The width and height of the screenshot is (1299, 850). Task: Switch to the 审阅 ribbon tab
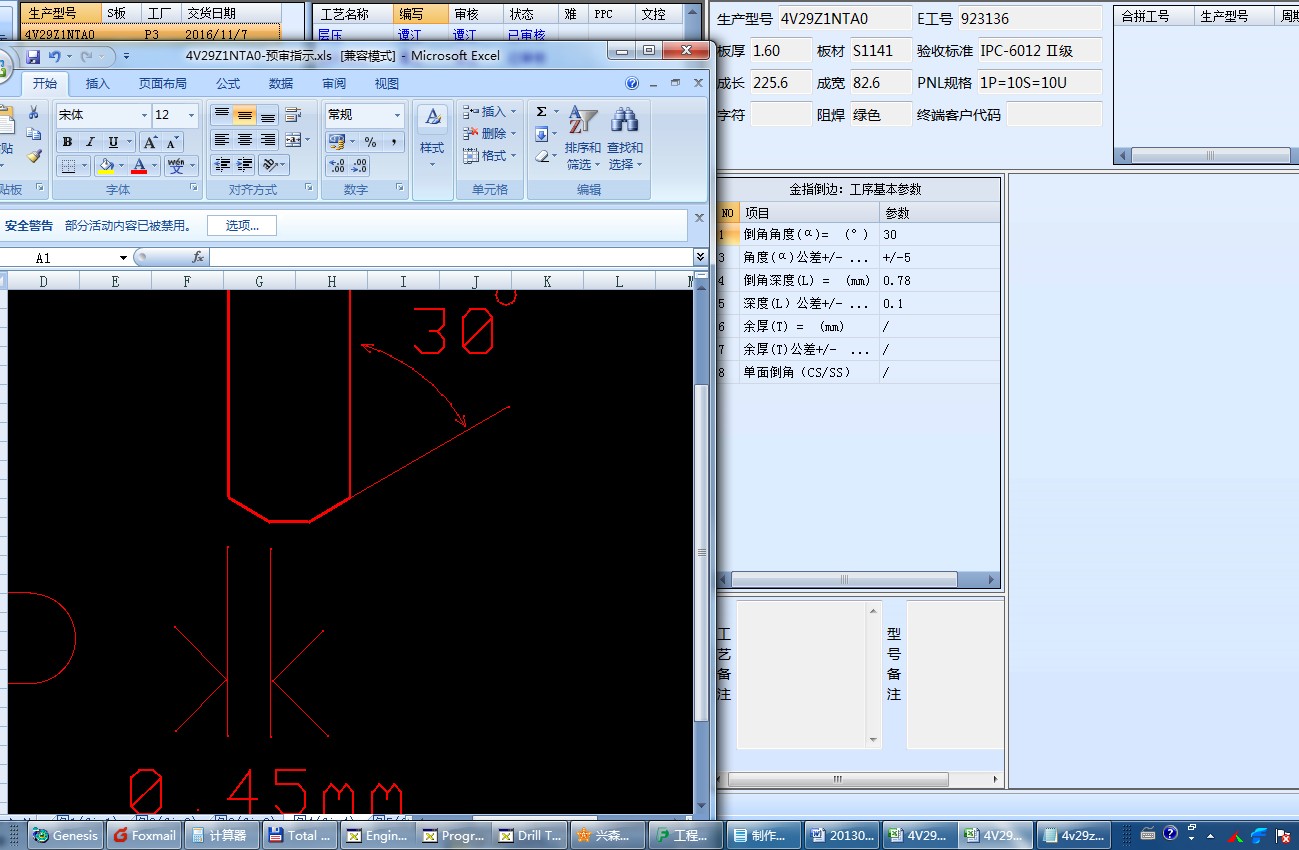pyautogui.click(x=334, y=84)
